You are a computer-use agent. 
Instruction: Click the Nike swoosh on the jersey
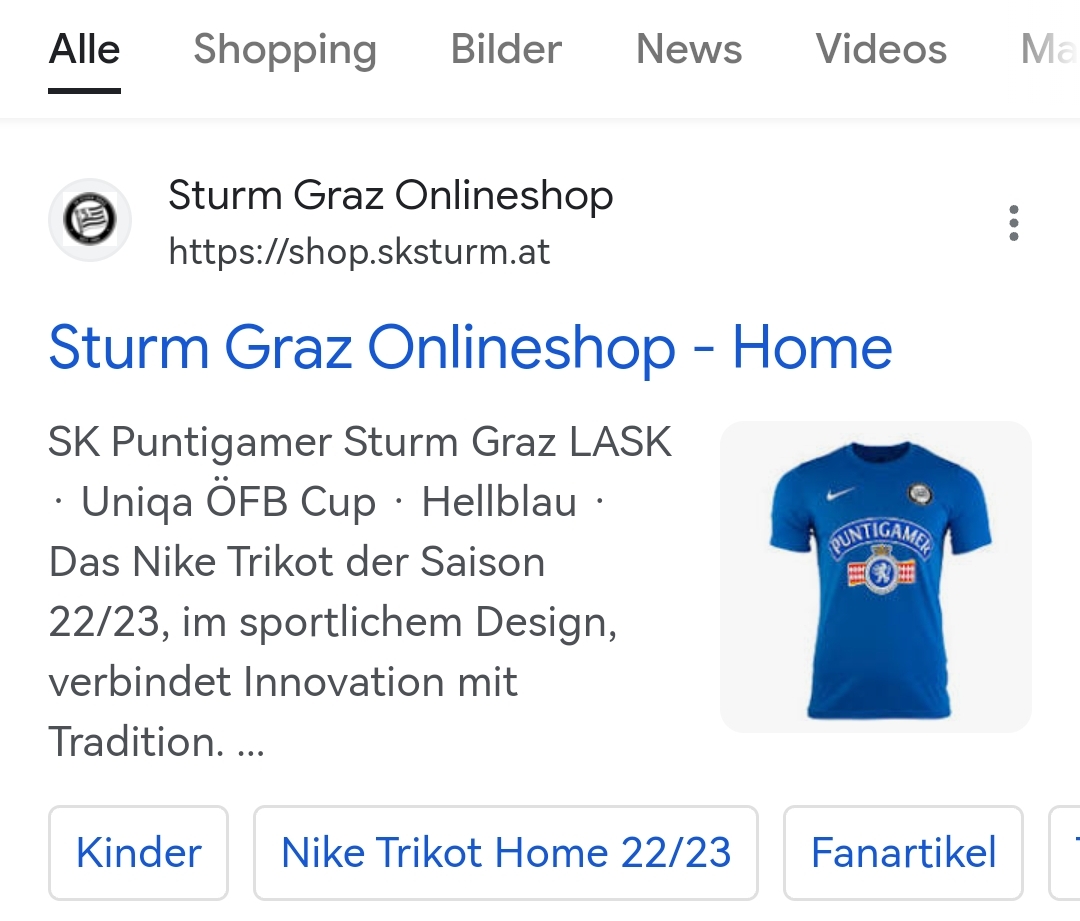click(841, 493)
